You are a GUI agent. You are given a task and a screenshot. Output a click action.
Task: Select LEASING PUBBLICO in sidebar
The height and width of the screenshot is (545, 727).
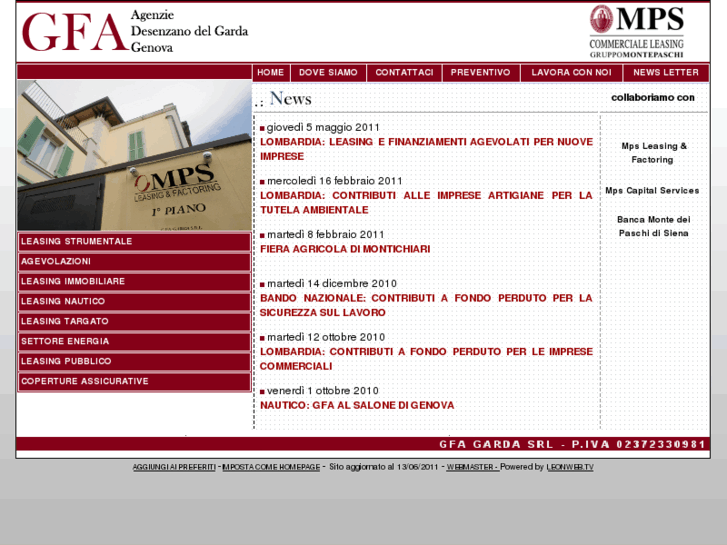(134, 361)
